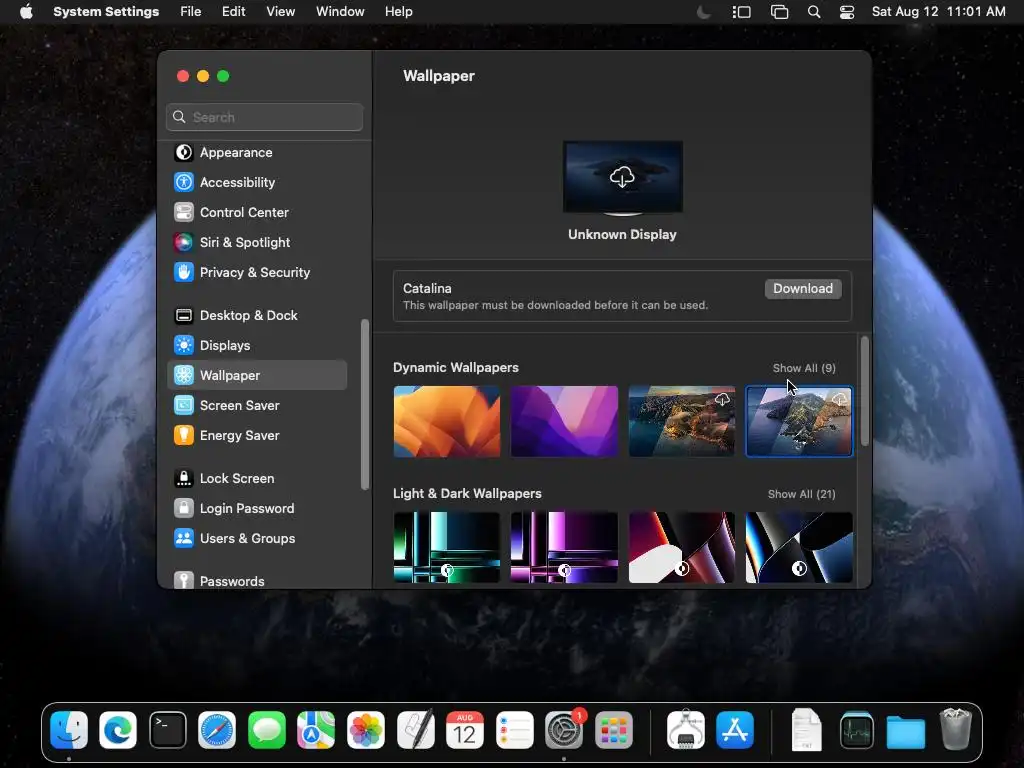Open Messages app in Dock
Screen dimensions: 1024x768
tap(267, 730)
